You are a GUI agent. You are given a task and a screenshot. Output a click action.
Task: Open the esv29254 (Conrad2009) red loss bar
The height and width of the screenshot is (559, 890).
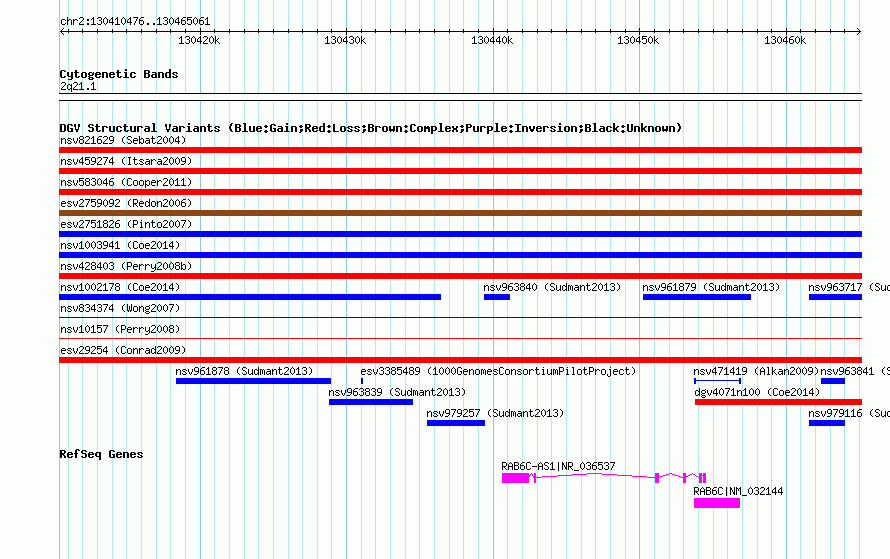460,360
